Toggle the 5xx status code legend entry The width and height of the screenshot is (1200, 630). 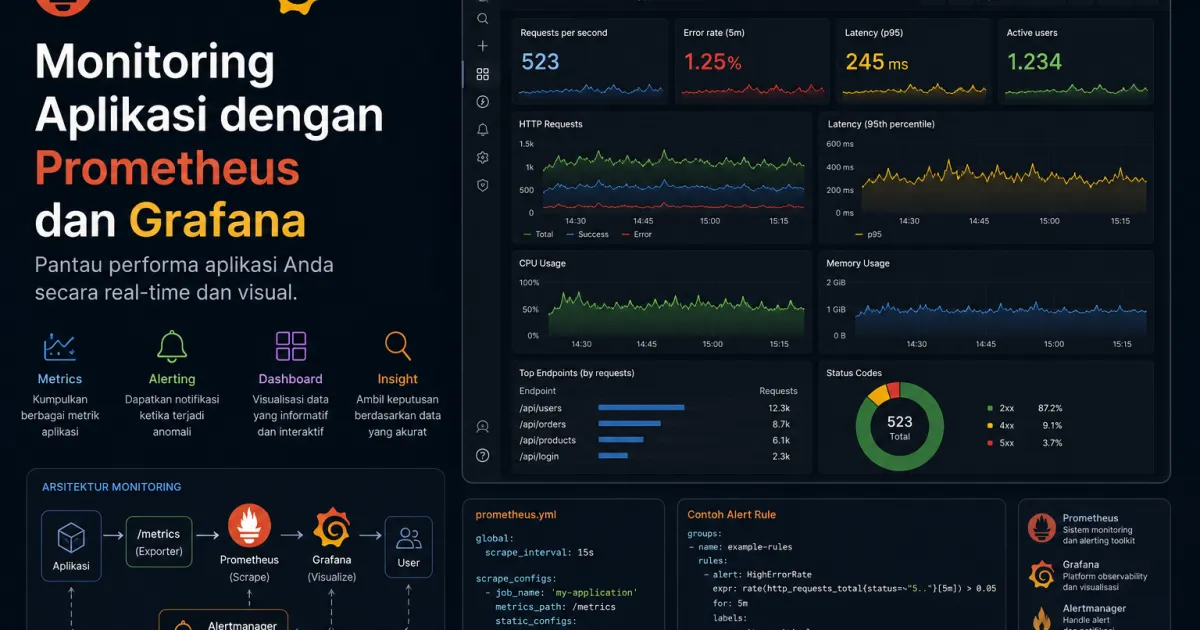click(x=1000, y=442)
